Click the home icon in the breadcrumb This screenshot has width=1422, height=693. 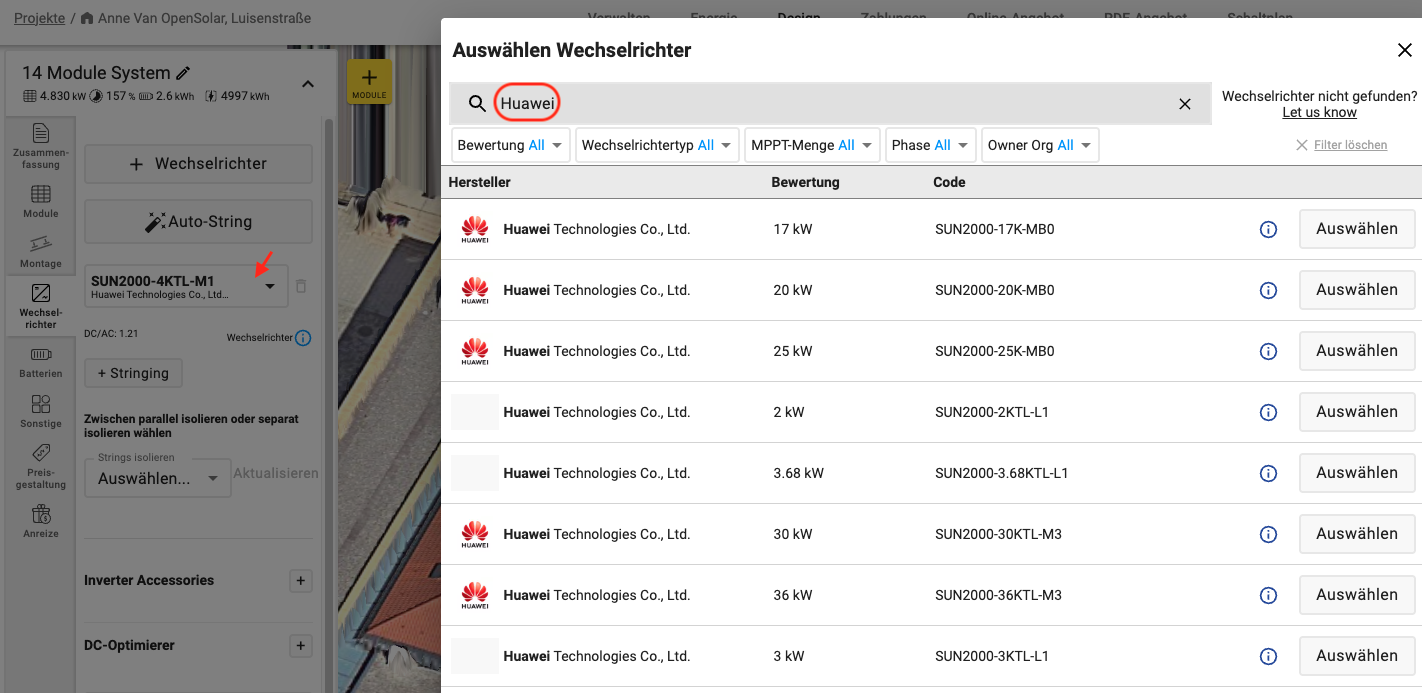pos(87,18)
